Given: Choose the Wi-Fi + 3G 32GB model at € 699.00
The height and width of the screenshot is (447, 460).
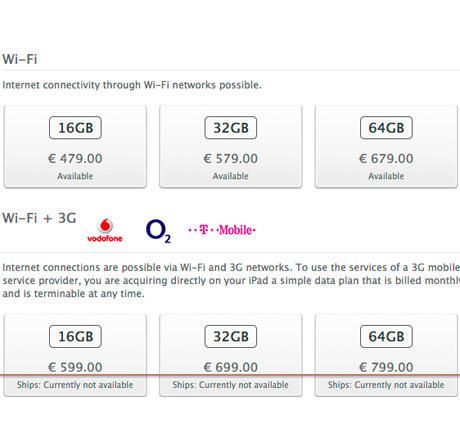Looking at the screenshot, I should (231, 355).
